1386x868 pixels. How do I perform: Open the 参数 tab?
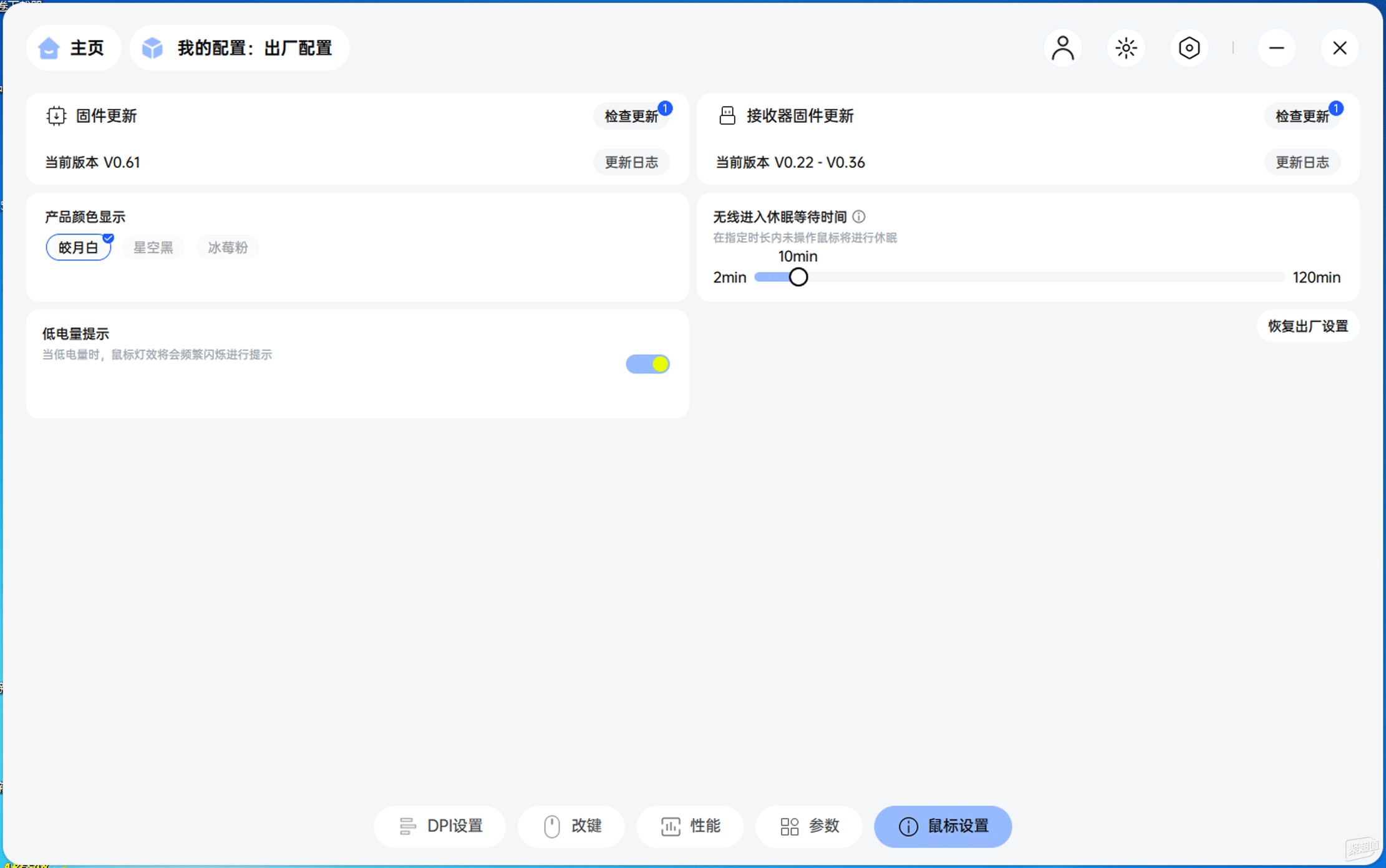(809, 826)
